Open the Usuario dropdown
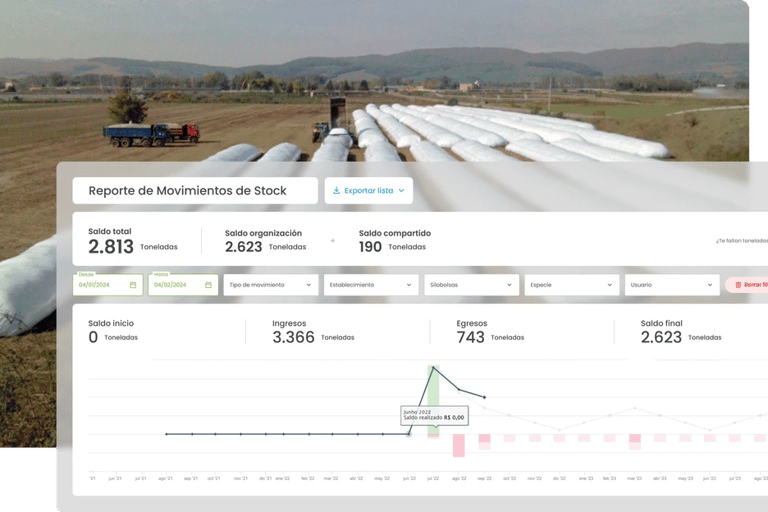Viewport: 768px width, 512px height. [x=672, y=285]
